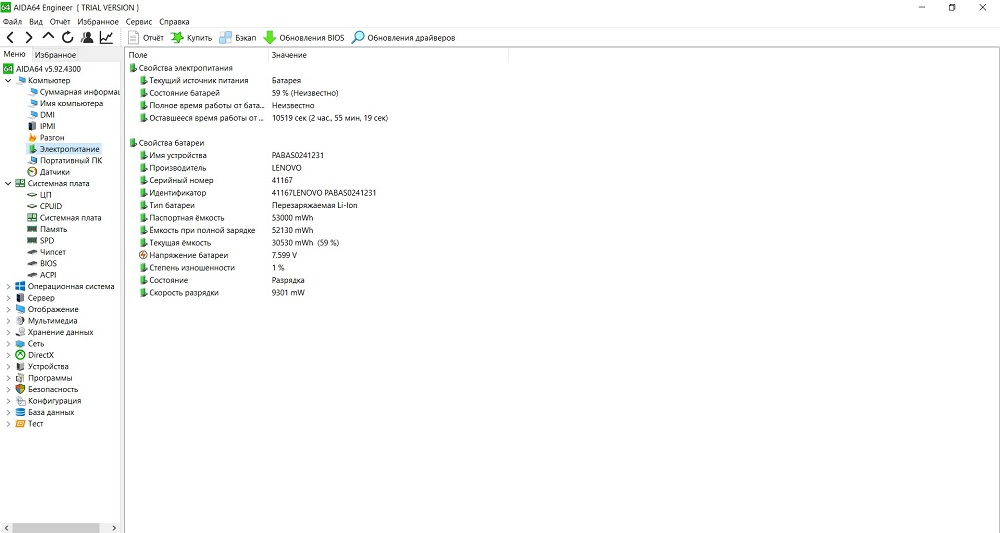
Task: Collapse the Системная плата tree group
Action: click(8, 184)
